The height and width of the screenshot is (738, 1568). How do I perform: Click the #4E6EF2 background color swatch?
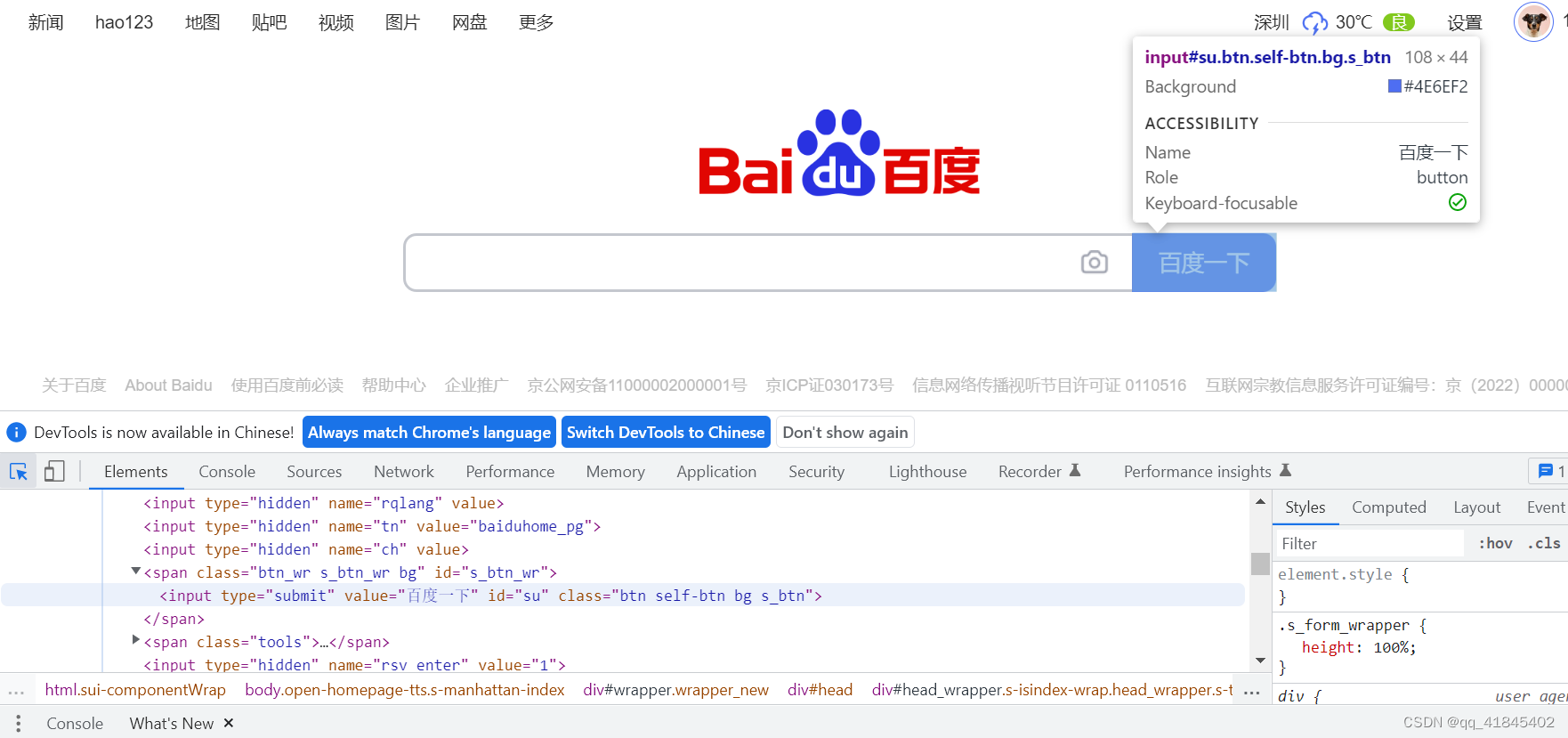pyautogui.click(x=1394, y=86)
